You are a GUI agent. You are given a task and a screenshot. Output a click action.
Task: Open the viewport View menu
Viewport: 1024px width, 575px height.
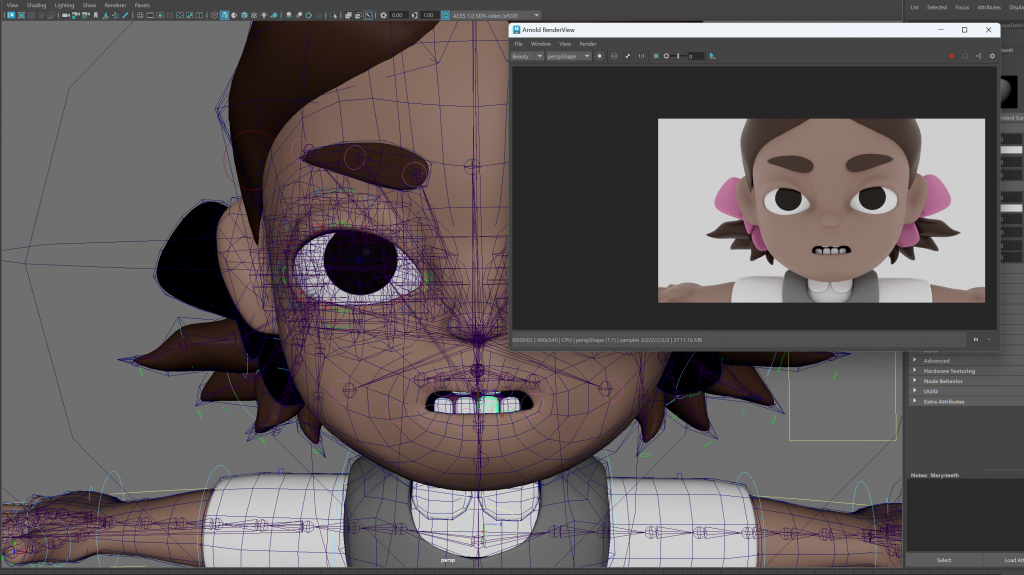coord(12,5)
